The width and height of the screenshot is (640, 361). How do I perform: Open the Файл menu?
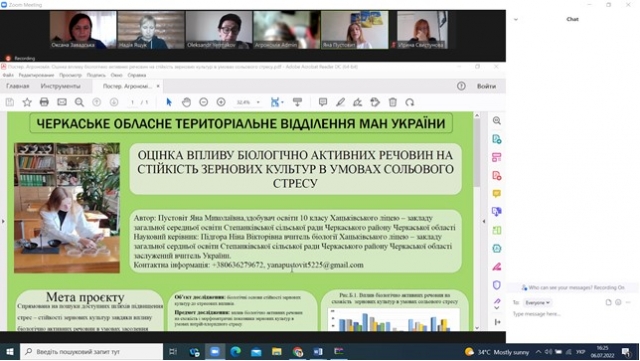click(x=8, y=75)
